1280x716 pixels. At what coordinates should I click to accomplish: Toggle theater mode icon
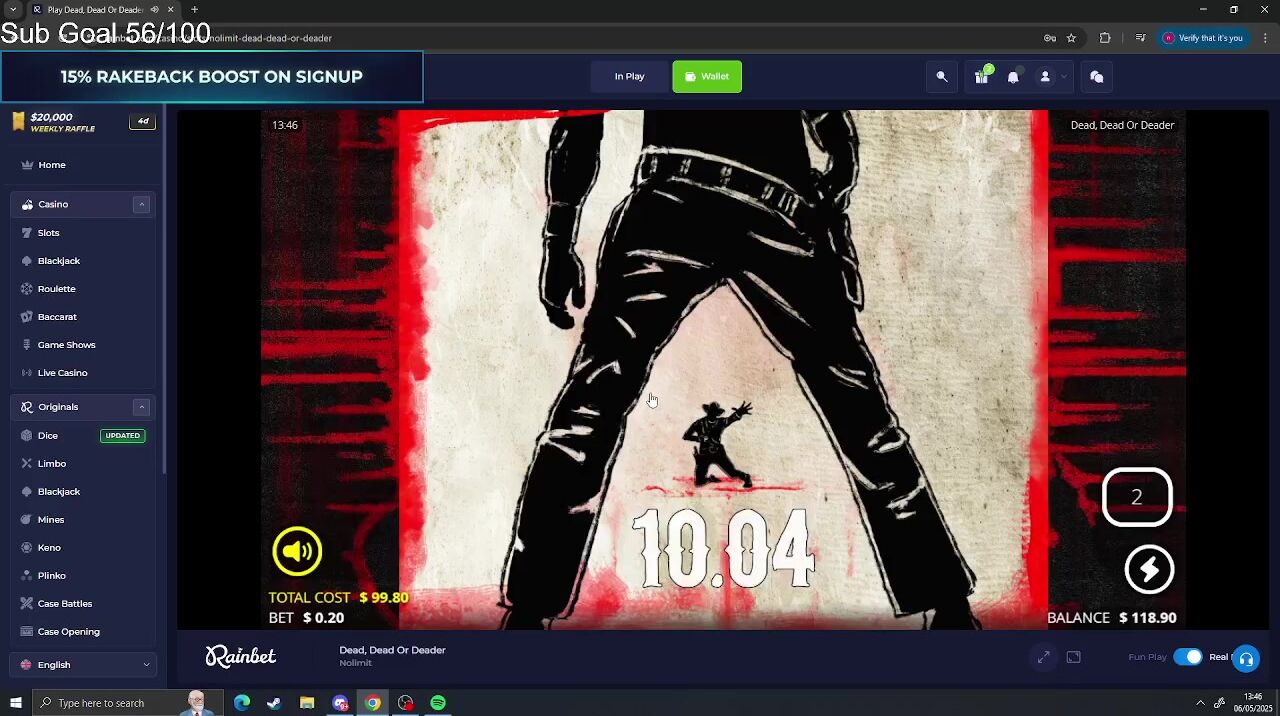(1074, 657)
